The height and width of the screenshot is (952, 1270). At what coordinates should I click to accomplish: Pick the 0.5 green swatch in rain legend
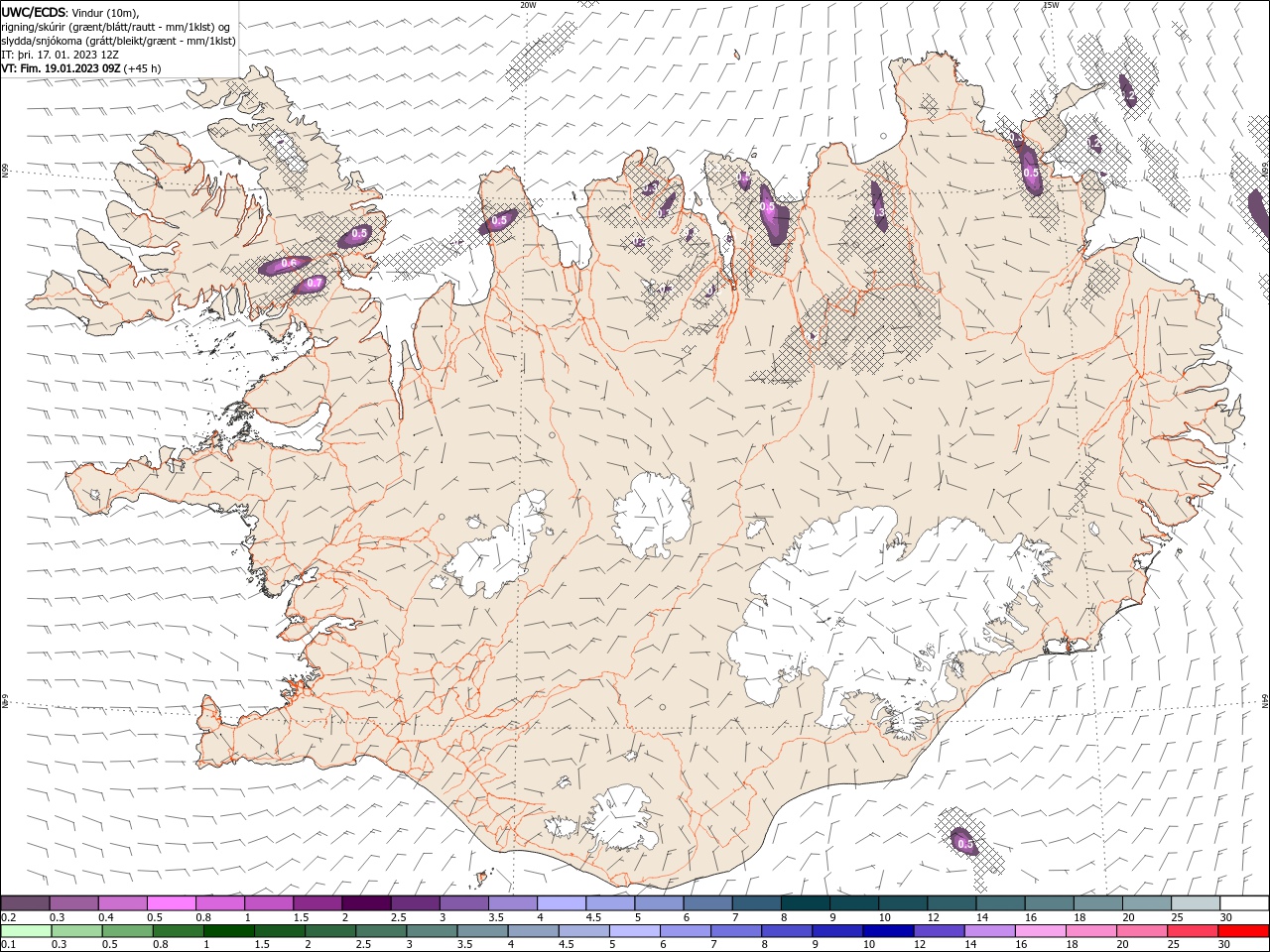point(127,931)
